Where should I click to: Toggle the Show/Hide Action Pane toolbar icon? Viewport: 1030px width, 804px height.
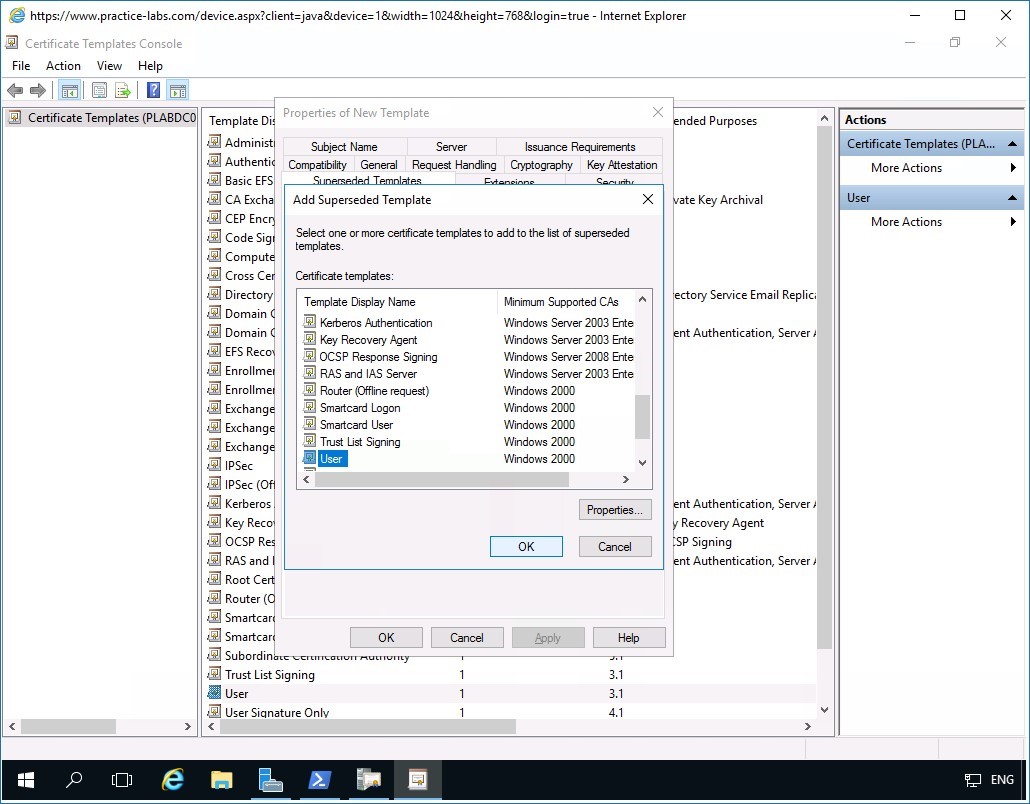(x=177, y=90)
